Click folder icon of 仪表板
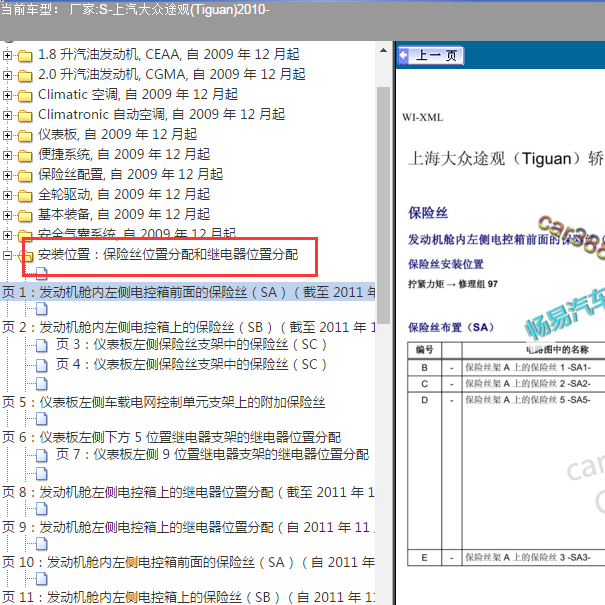 coord(25,136)
